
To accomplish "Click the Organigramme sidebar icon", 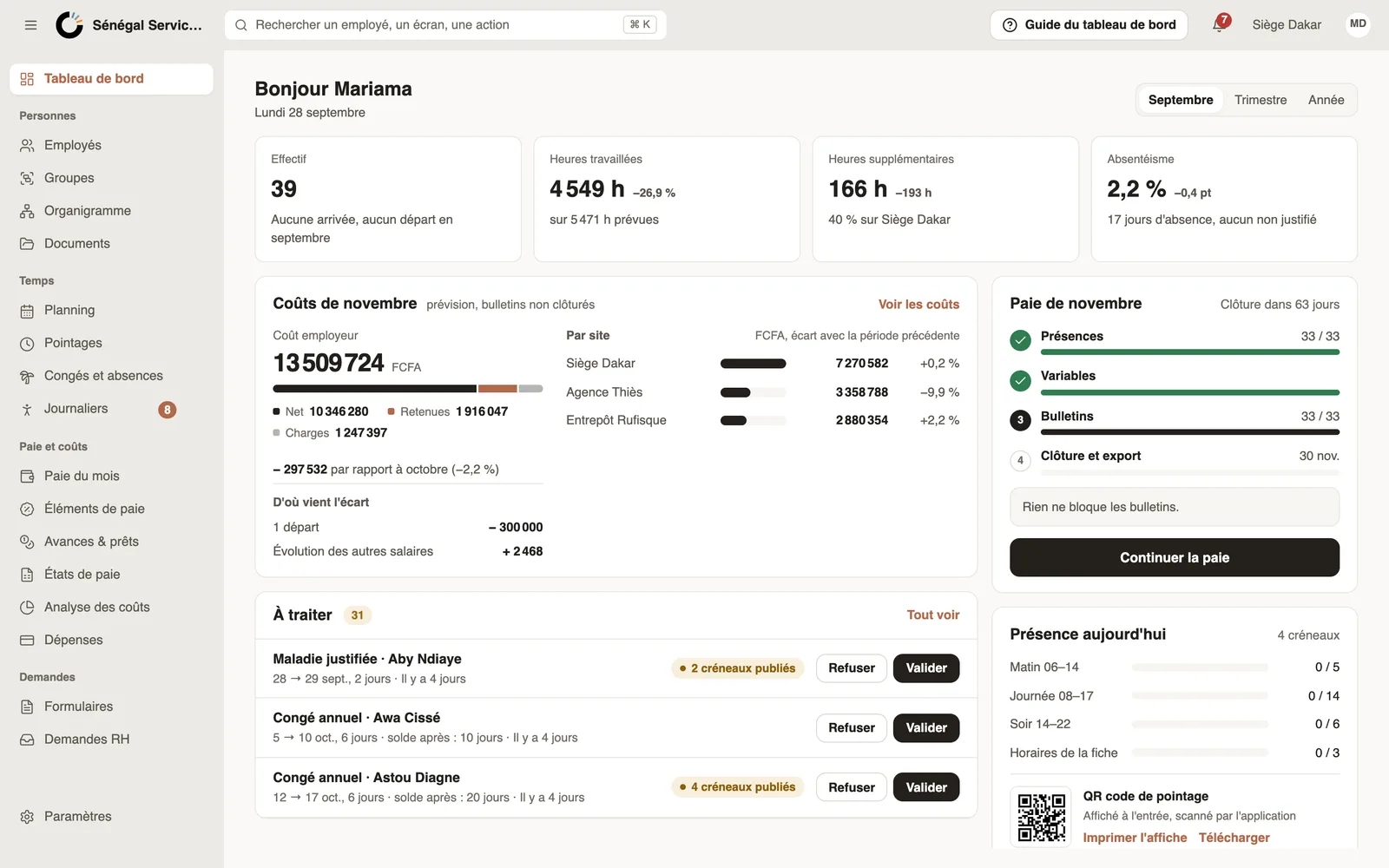I will coord(27,211).
